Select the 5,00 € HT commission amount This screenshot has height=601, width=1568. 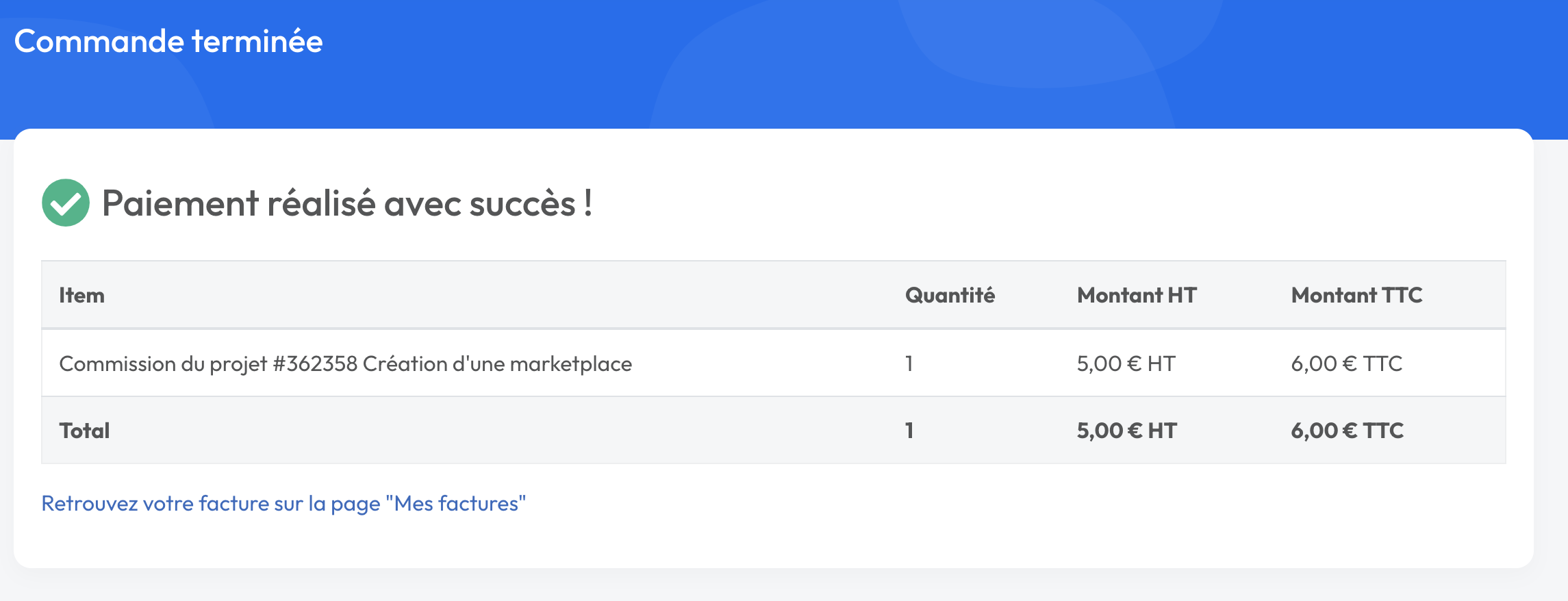[x=1126, y=363]
